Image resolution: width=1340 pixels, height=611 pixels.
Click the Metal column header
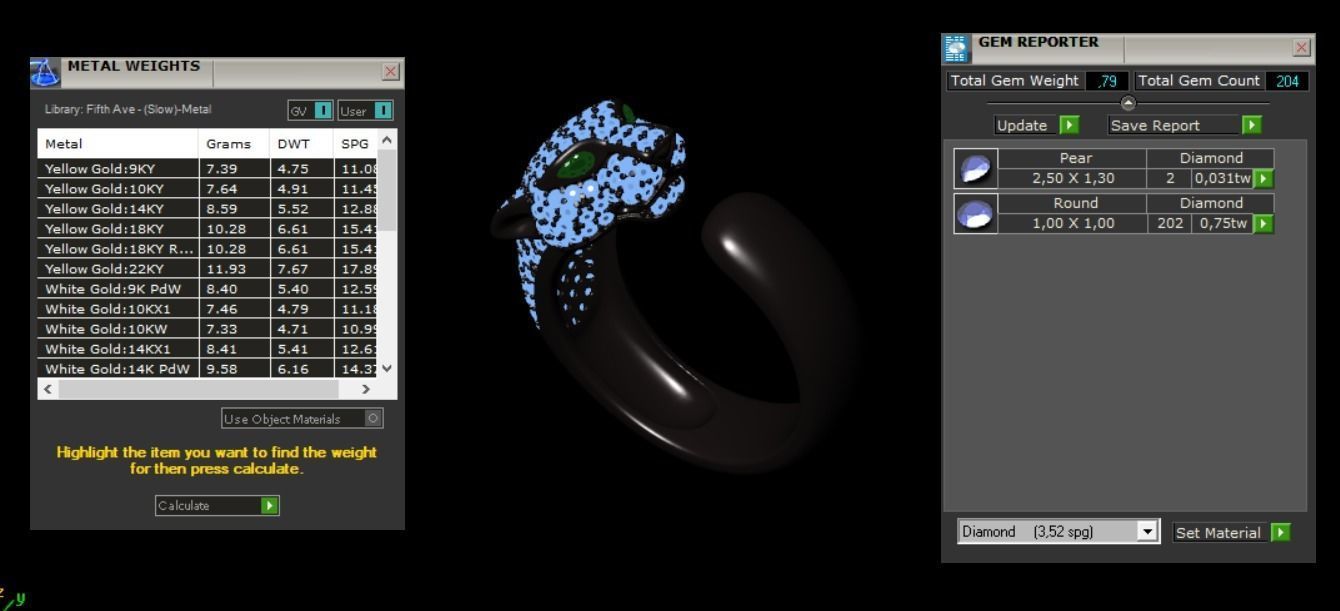118,144
